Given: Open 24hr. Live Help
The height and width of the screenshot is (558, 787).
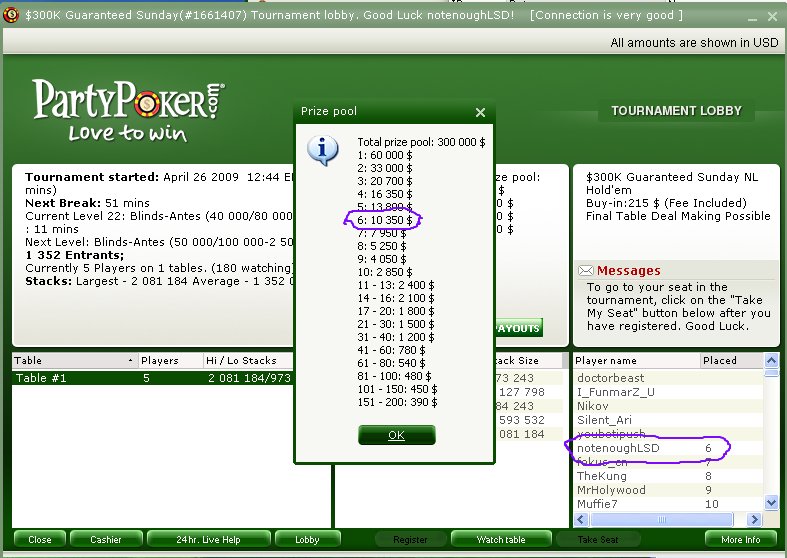Looking at the screenshot, I should [208, 540].
